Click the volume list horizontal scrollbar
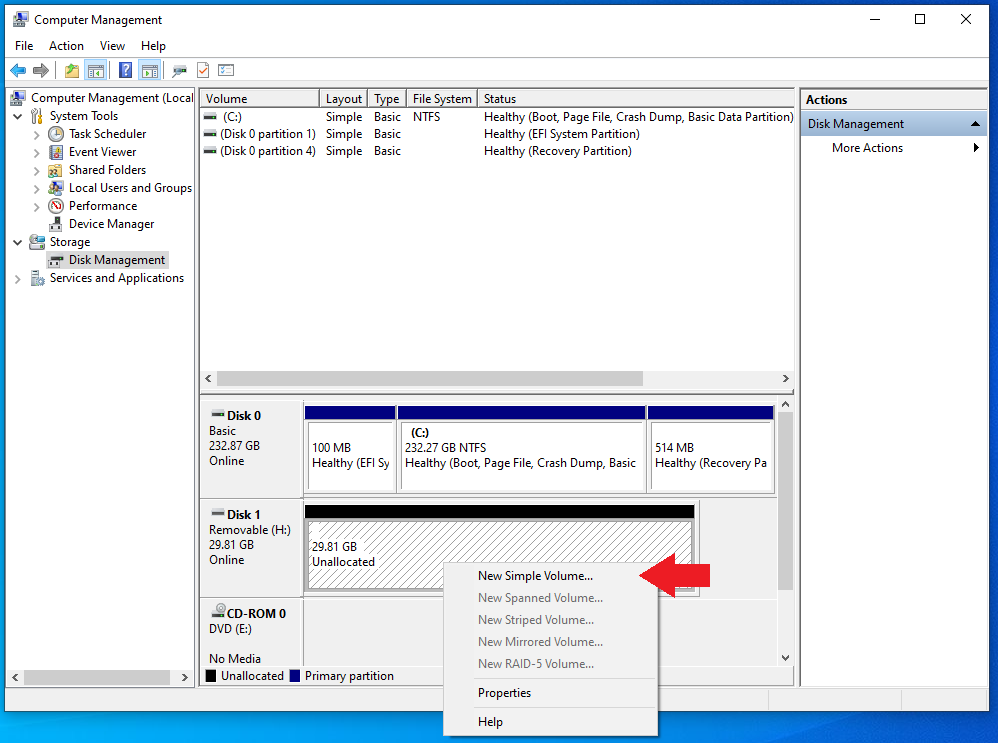Screen dimensions: 998x743 click(x=430, y=379)
